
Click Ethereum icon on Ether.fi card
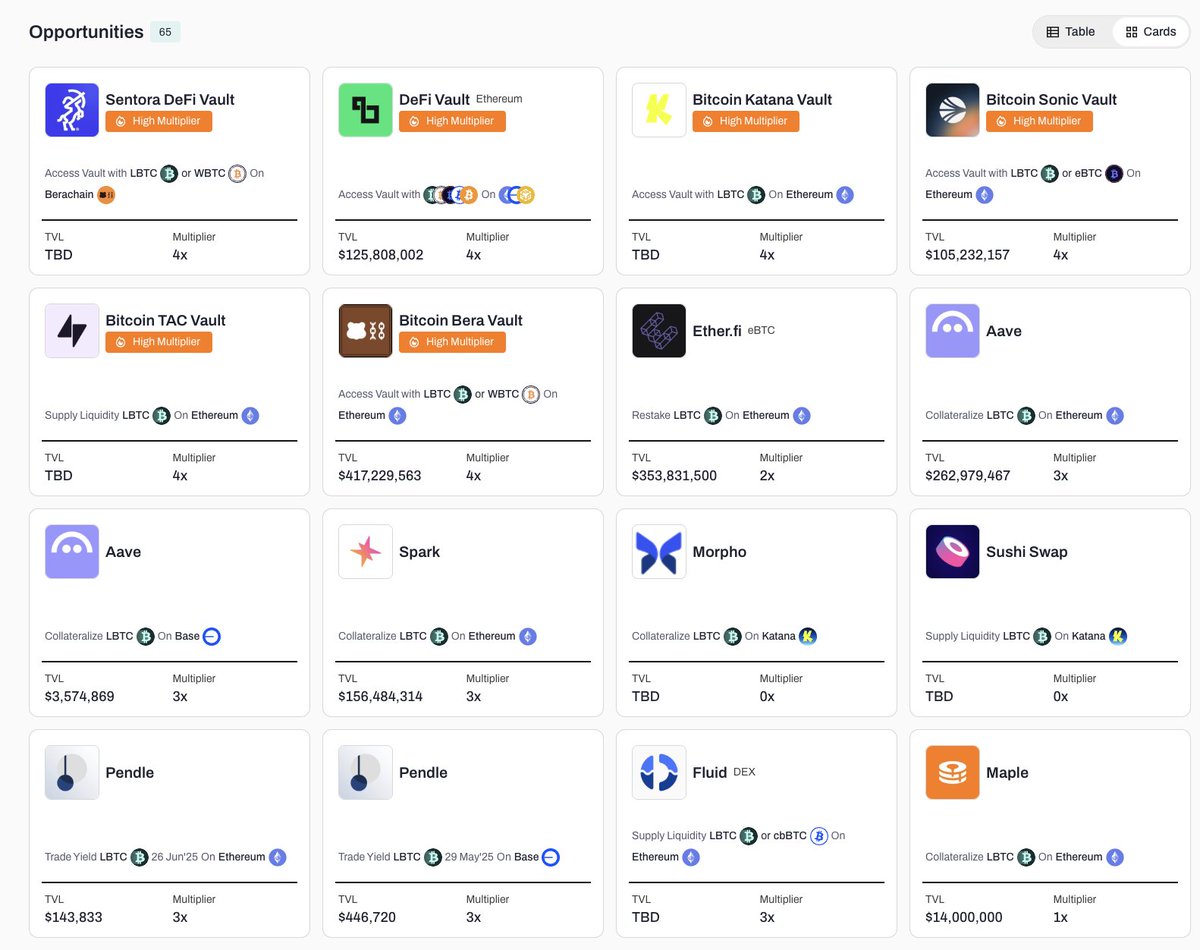pyautogui.click(x=801, y=415)
